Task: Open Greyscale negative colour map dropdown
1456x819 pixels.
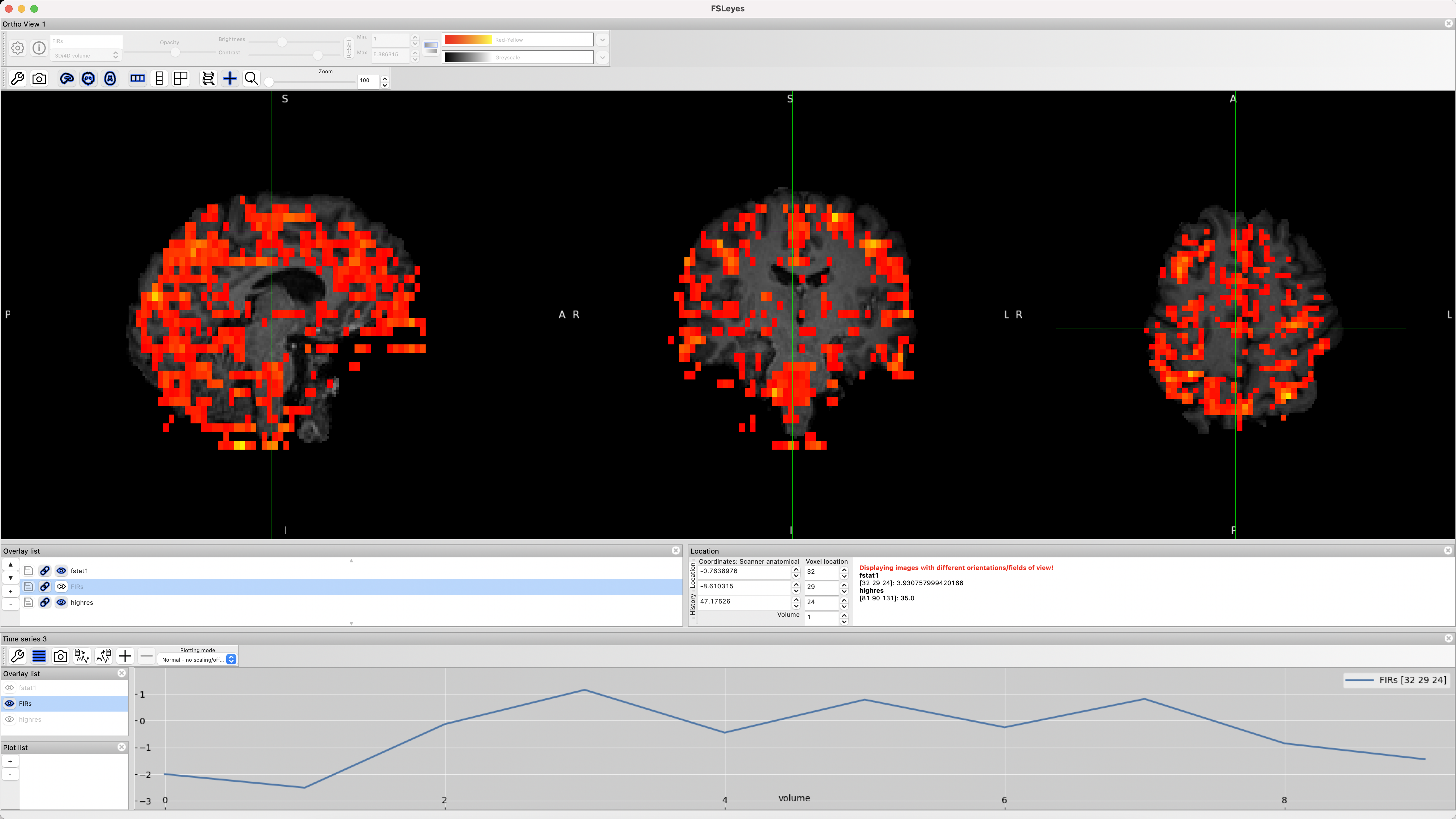Action: coord(602,57)
